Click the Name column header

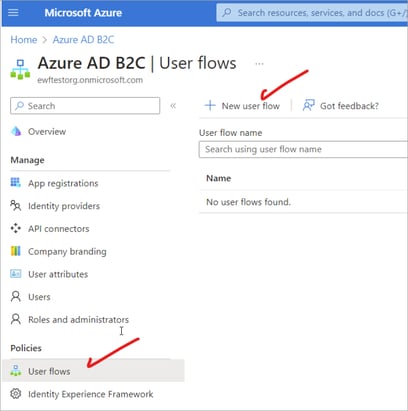tap(219, 178)
